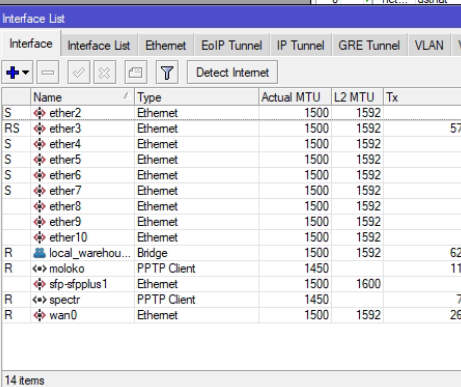Select the wan0 name text
This screenshot has width=461, height=387.
(63, 315)
